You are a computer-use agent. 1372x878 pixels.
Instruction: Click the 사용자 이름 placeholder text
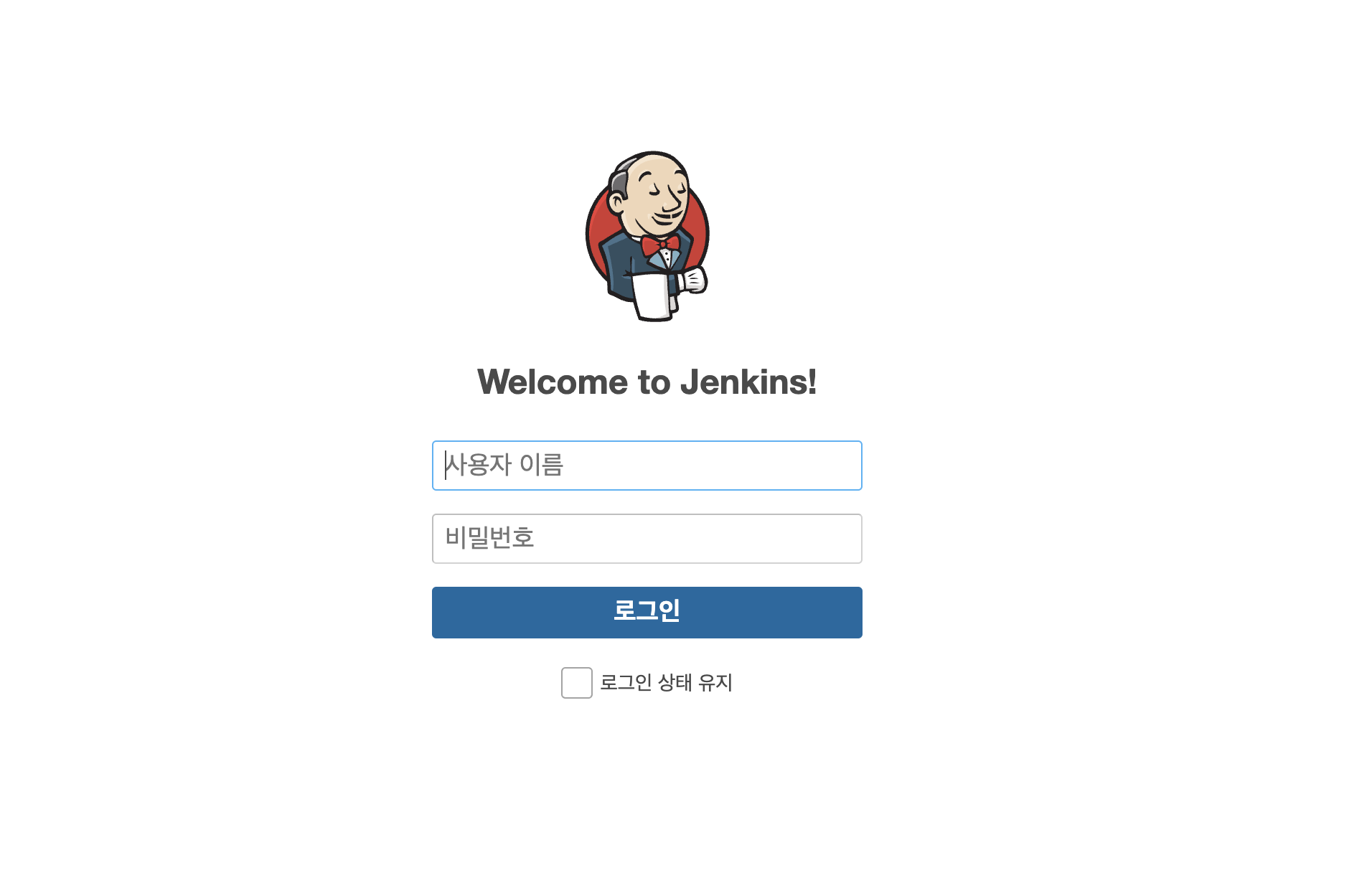coord(504,465)
